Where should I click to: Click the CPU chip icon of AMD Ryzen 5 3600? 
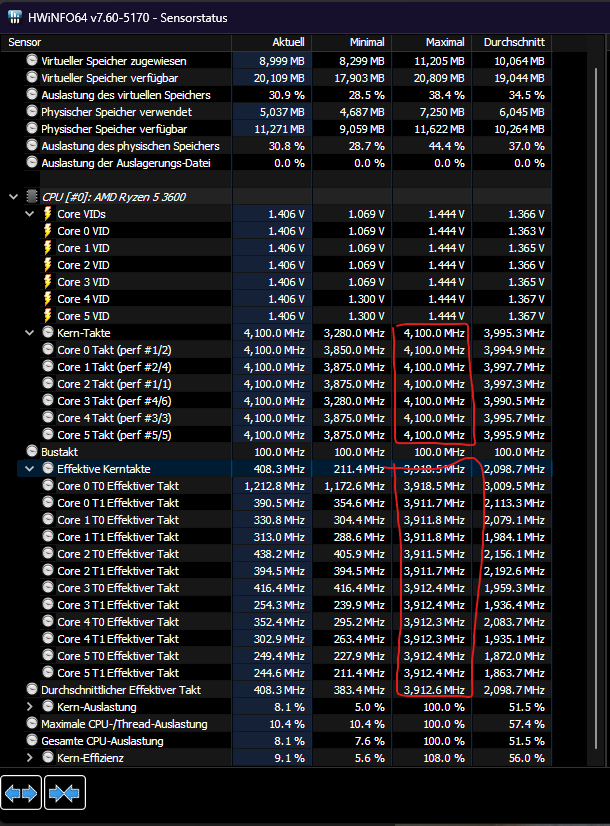point(32,196)
